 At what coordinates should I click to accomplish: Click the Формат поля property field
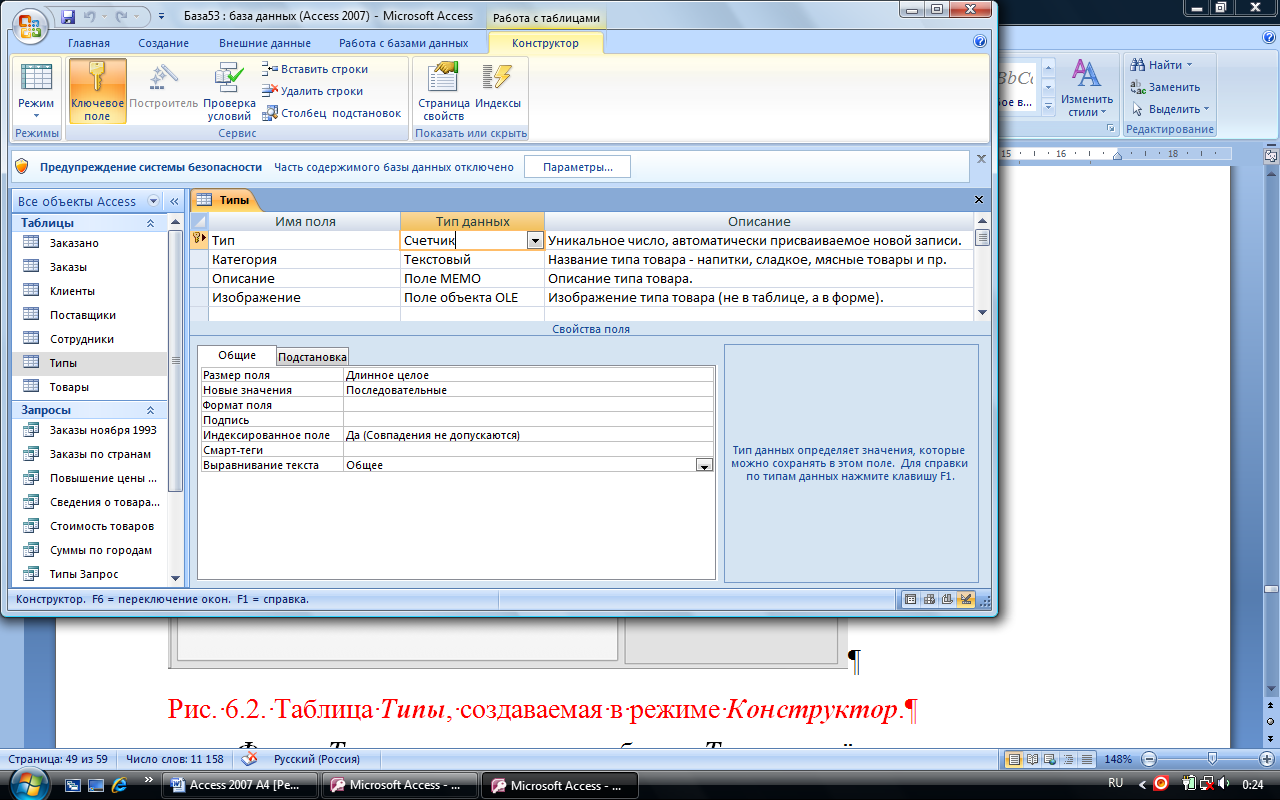(x=529, y=405)
